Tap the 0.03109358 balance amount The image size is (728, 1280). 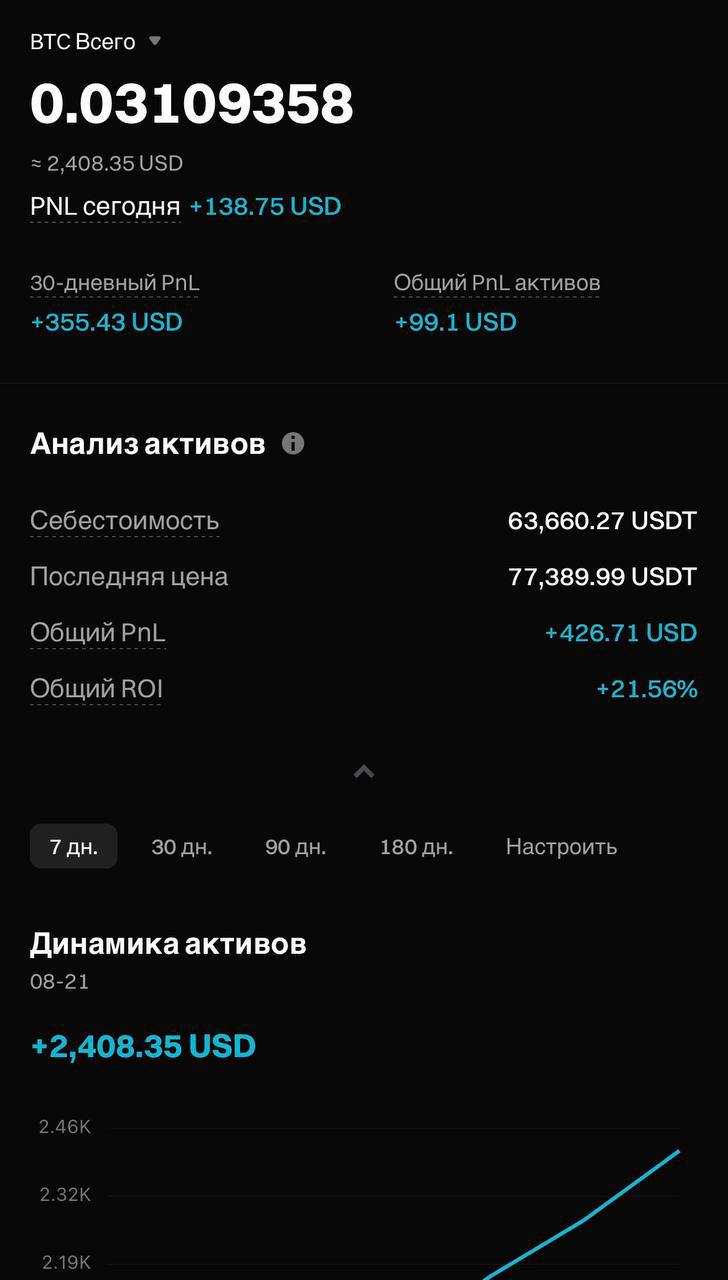click(x=192, y=103)
